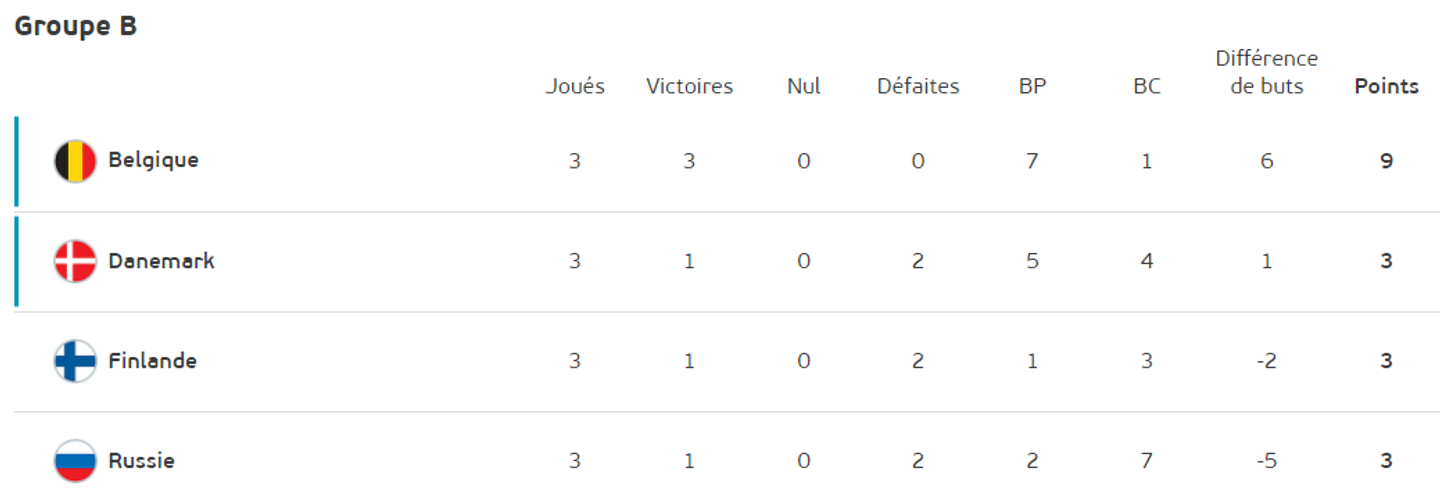Viewport: 1440px width, 502px height.
Task: Select the BC column header
Action: (x=1146, y=86)
